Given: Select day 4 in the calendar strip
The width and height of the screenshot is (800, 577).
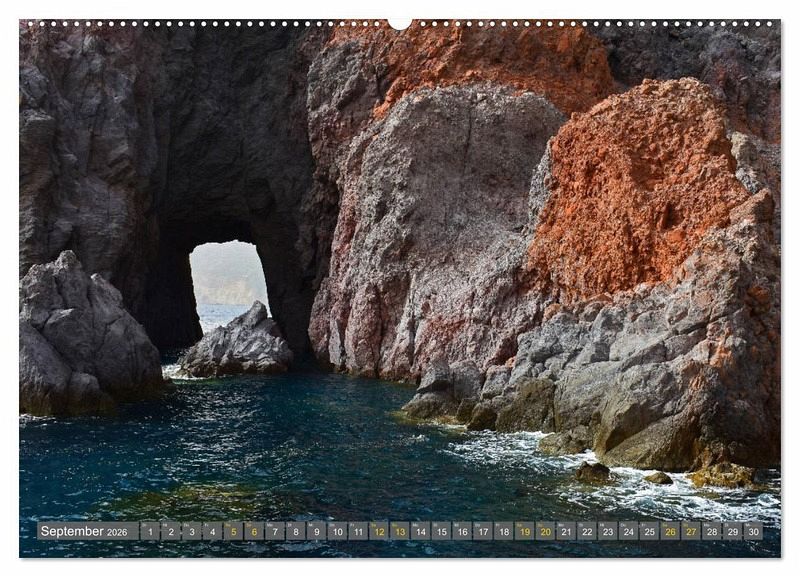Looking at the screenshot, I should click(x=212, y=531).
